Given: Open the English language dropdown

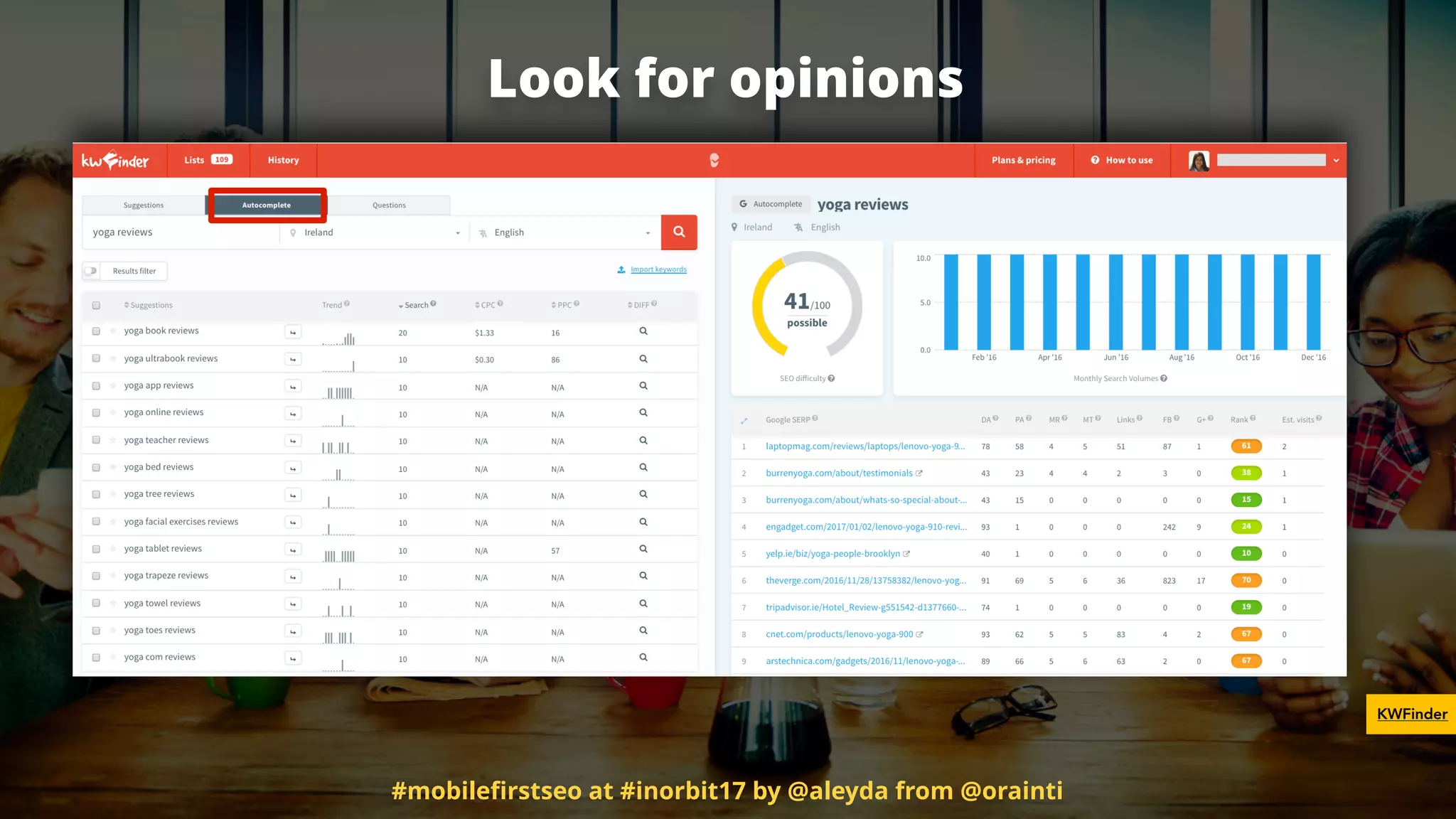Looking at the screenshot, I should click(565, 232).
